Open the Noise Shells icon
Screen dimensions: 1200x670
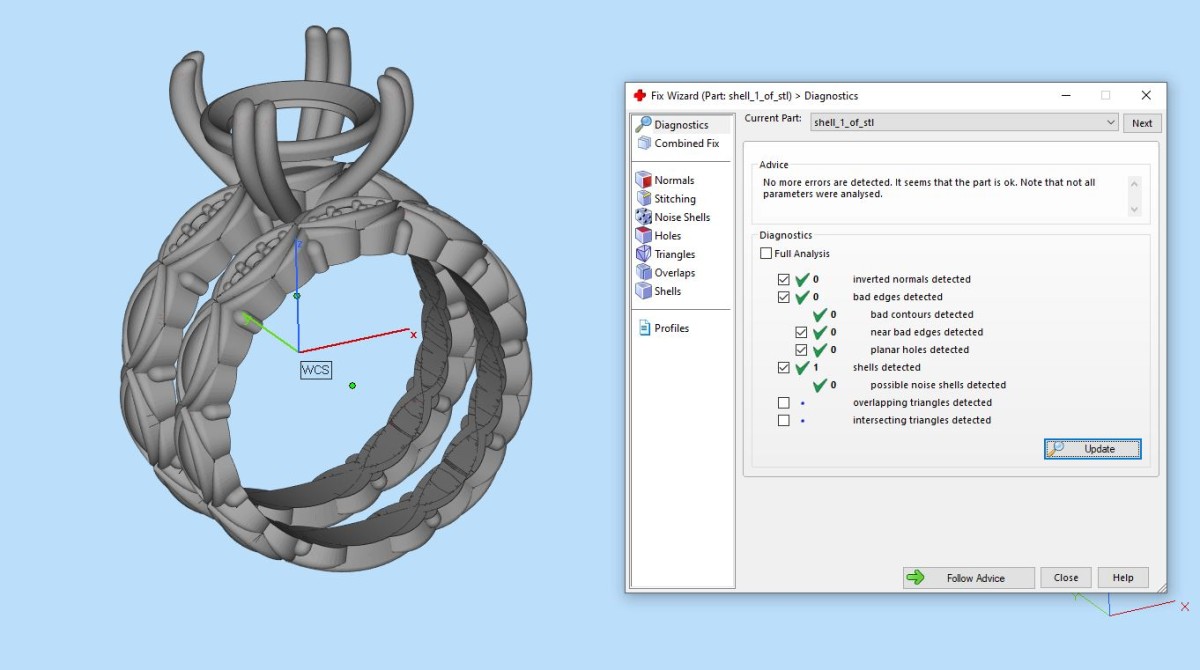tap(644, 217)
